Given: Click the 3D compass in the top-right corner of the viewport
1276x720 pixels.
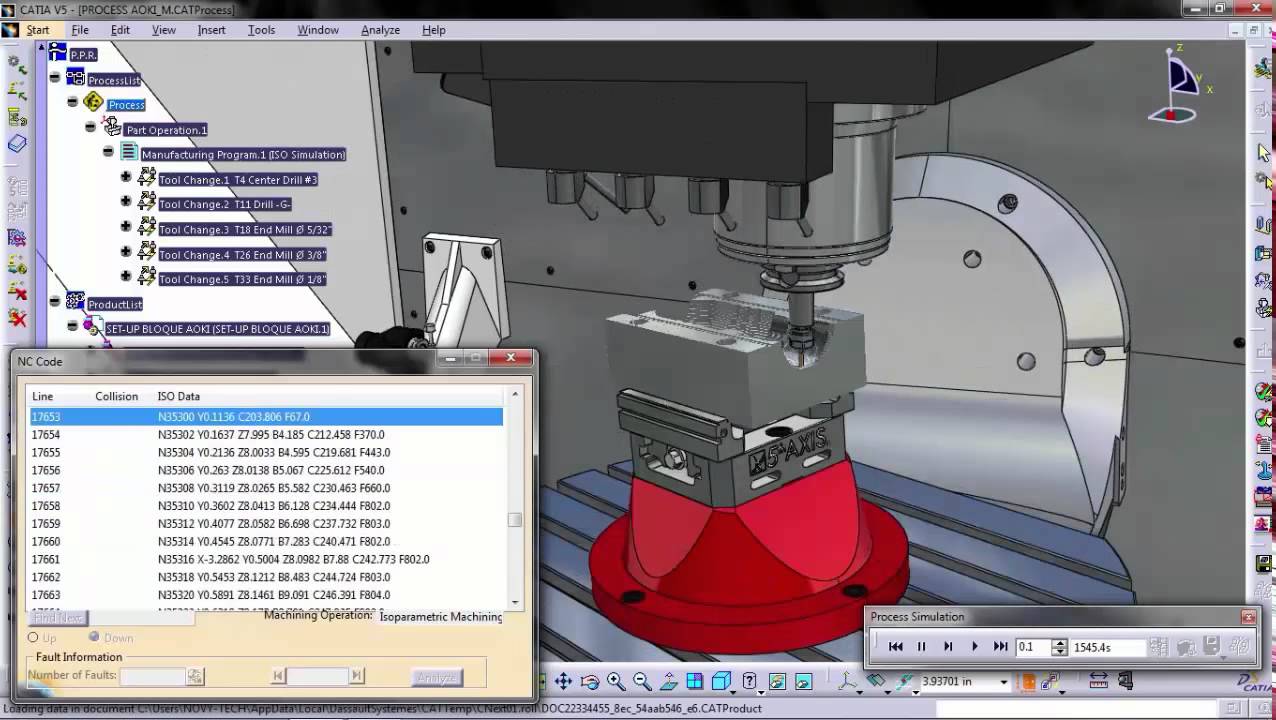Looking at the screenshot, I should pyautogui.click(x=1183, y=85).
